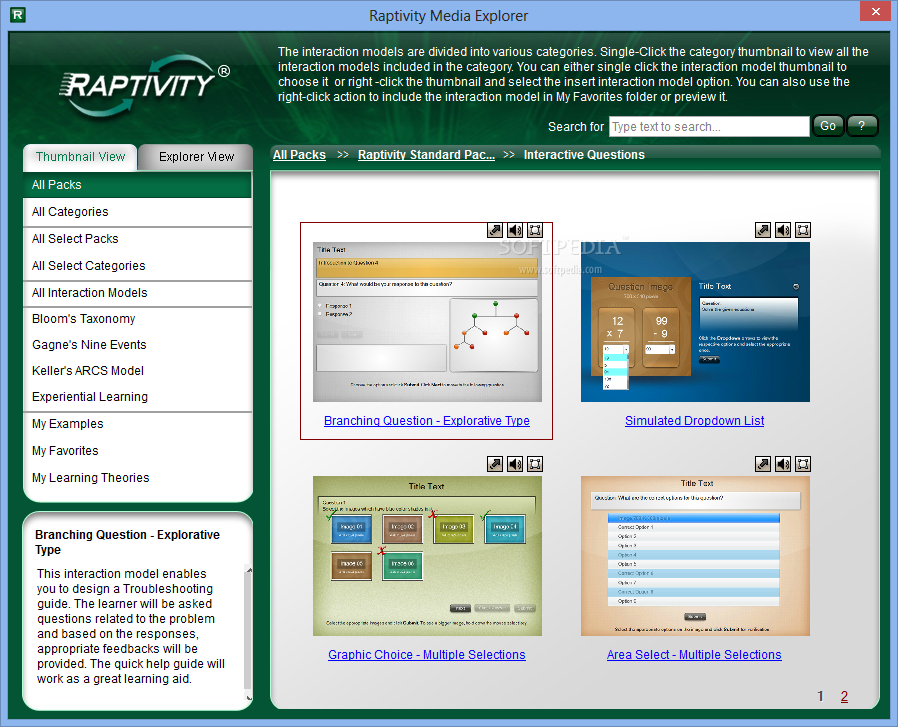Click fullscreen preview icon above Simulated Dropdown List
This screenshot has height=727, width=898.
coord(803,230)
